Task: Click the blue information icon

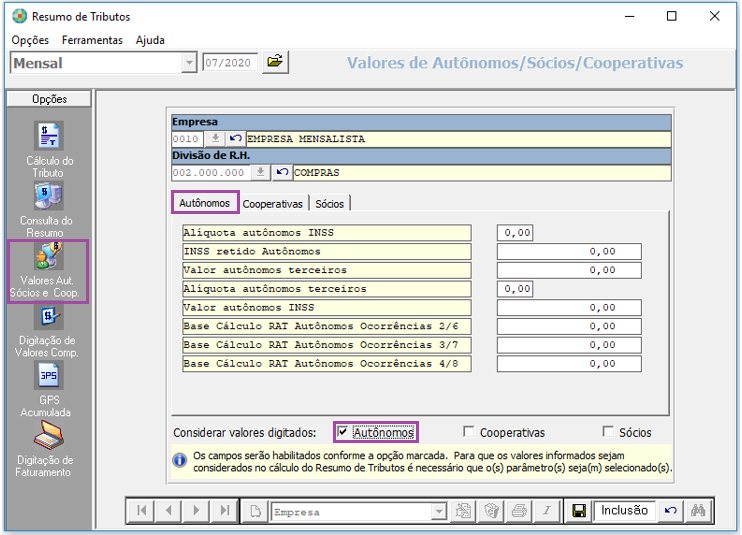Action: point(180,460)
